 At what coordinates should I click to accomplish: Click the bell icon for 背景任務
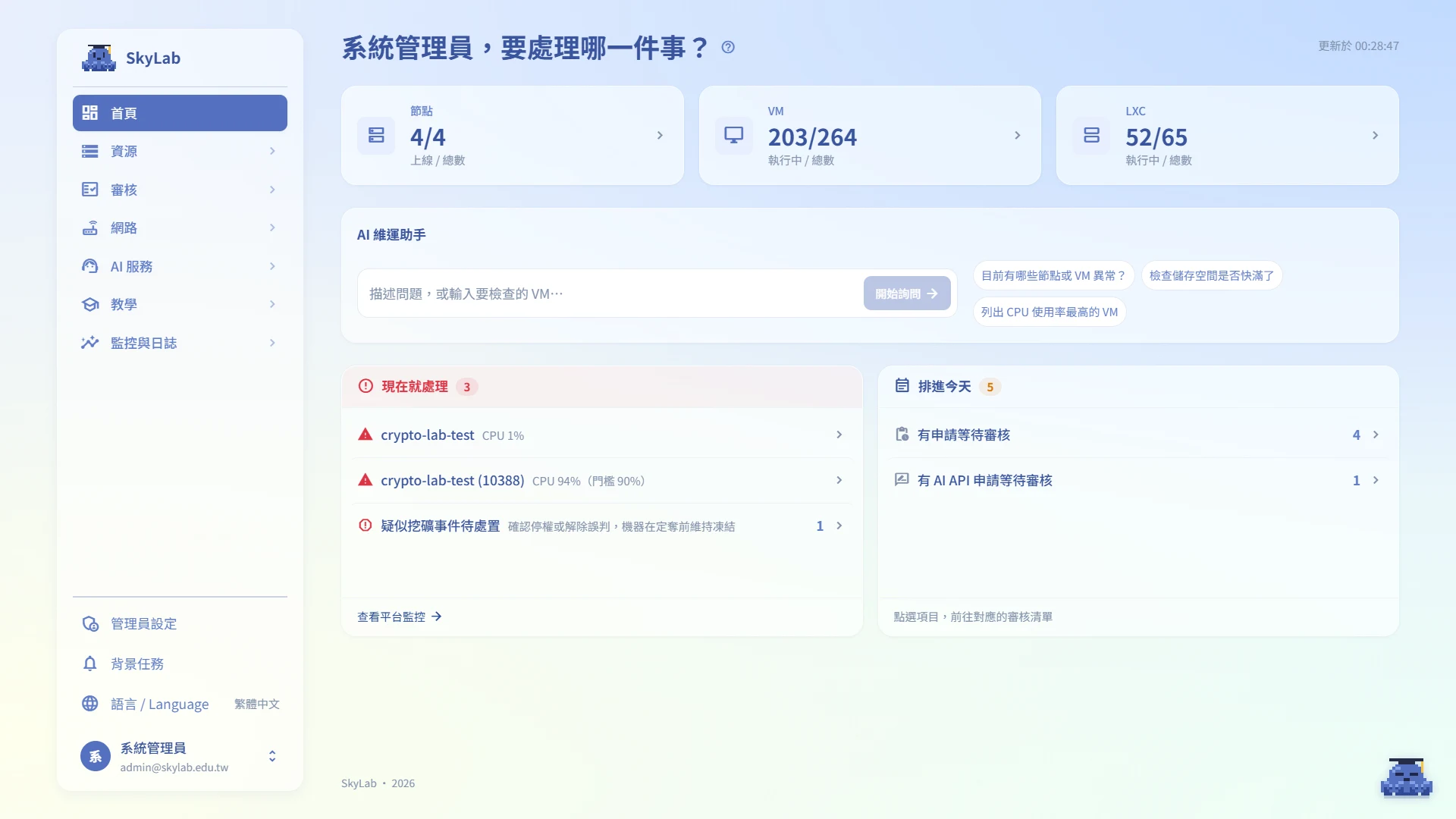click(90, 664)
